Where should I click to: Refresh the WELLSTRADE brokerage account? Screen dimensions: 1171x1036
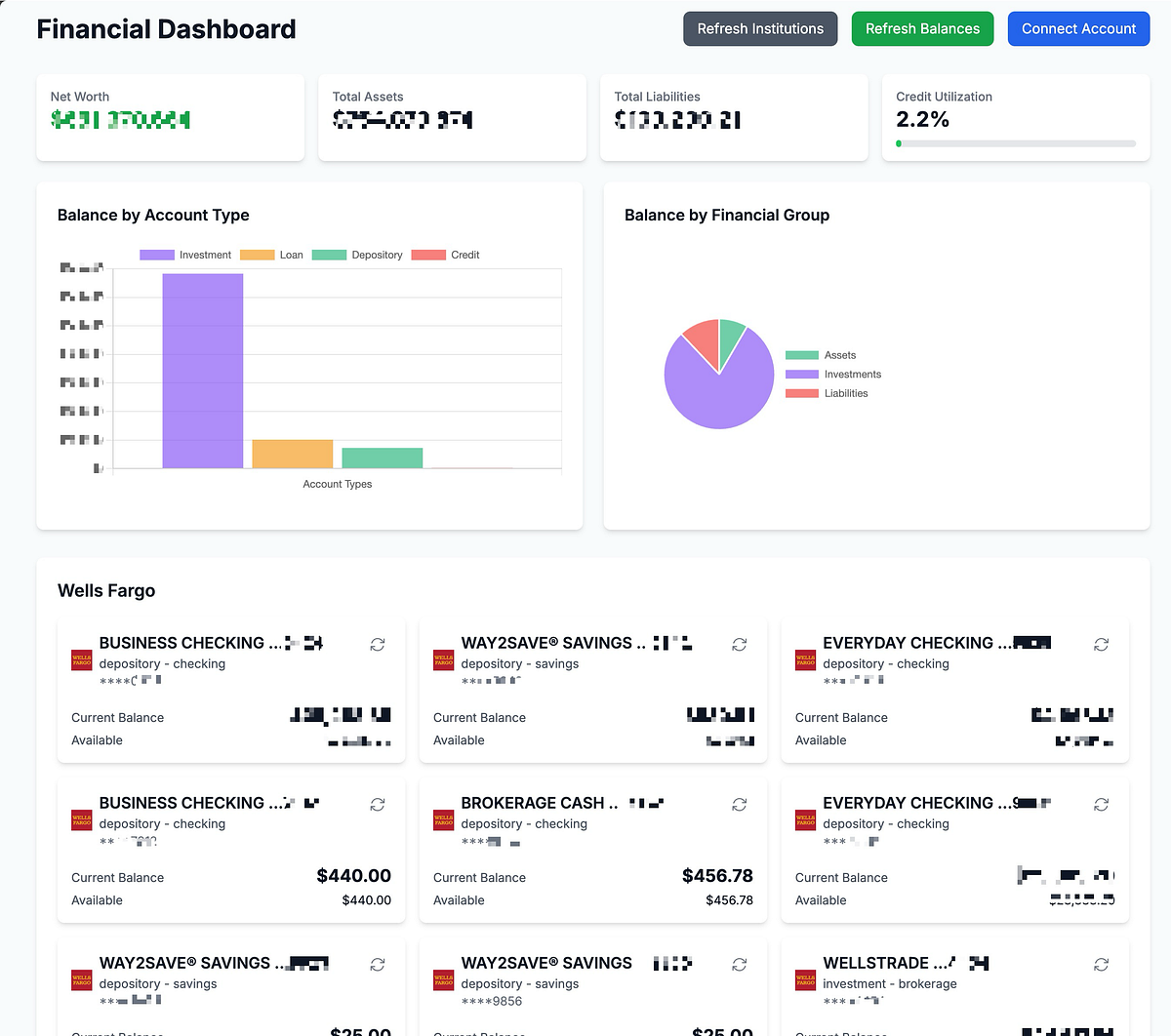coord(1102,965)
